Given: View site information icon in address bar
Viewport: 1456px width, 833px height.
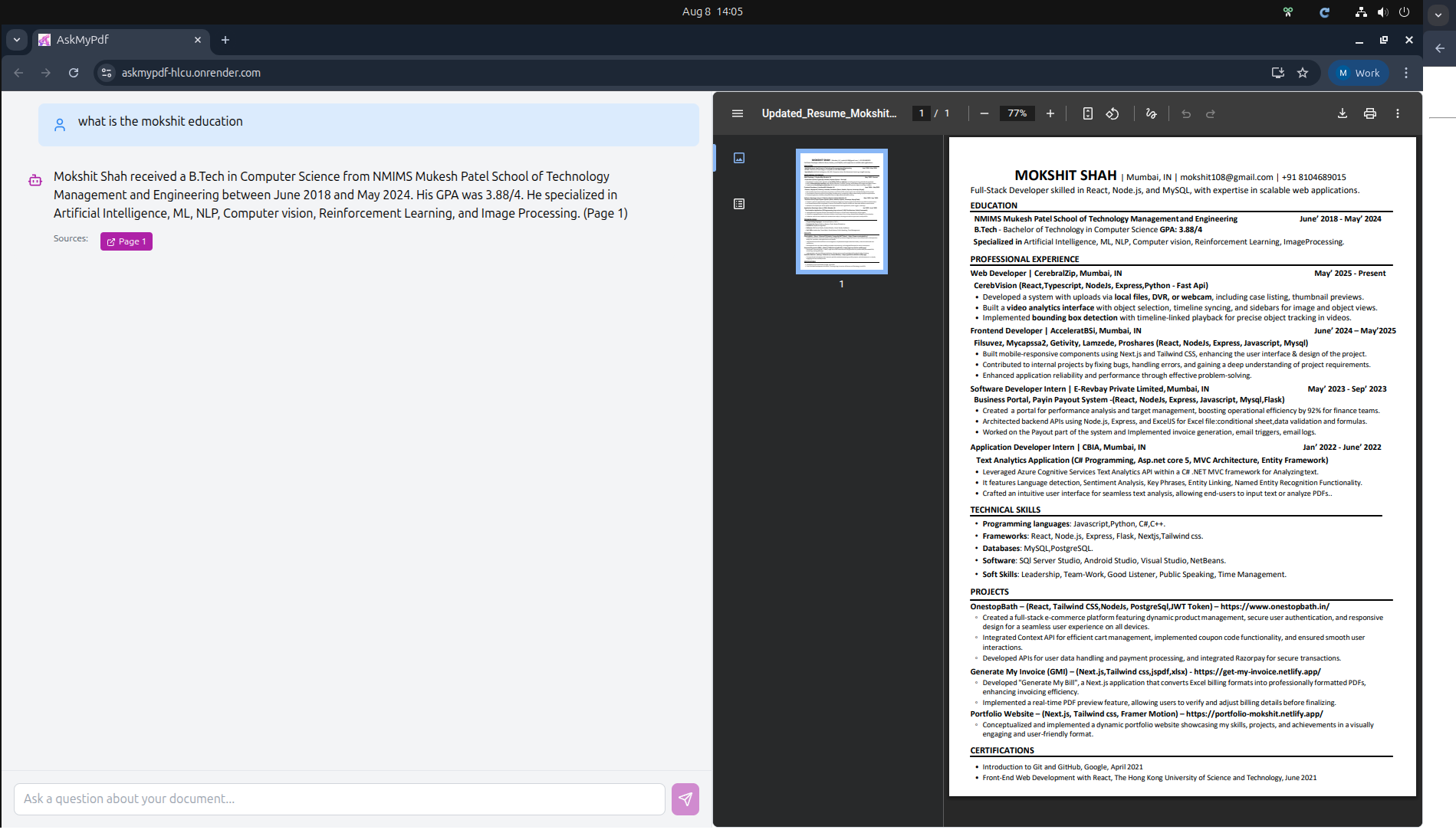Looking at the screenshot, I should pyautogui.click(x=107, y=73).
